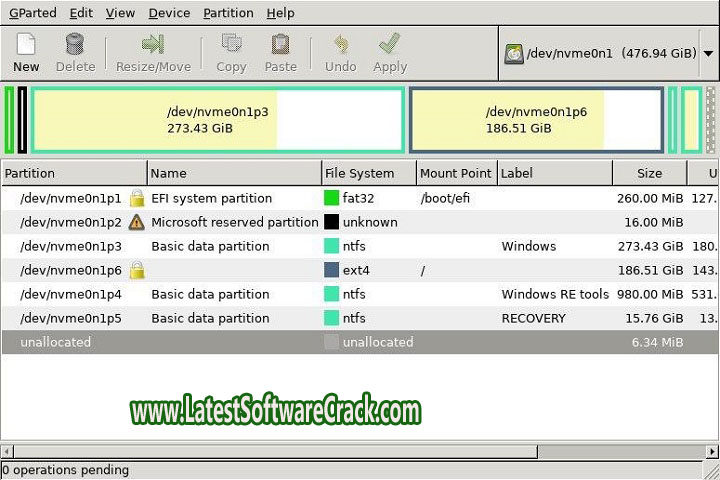Select the nvme0n1p3 block in disk map
Image resolution: width=720 pixels, height=480 pixels.
218,120
